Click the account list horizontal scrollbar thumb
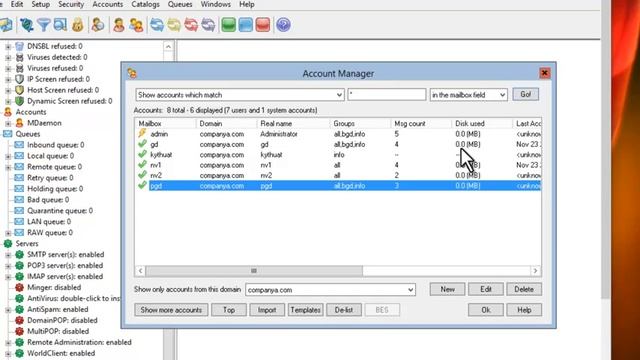The height and width of the screenshot is (360, 640). [x=254, y=271]
